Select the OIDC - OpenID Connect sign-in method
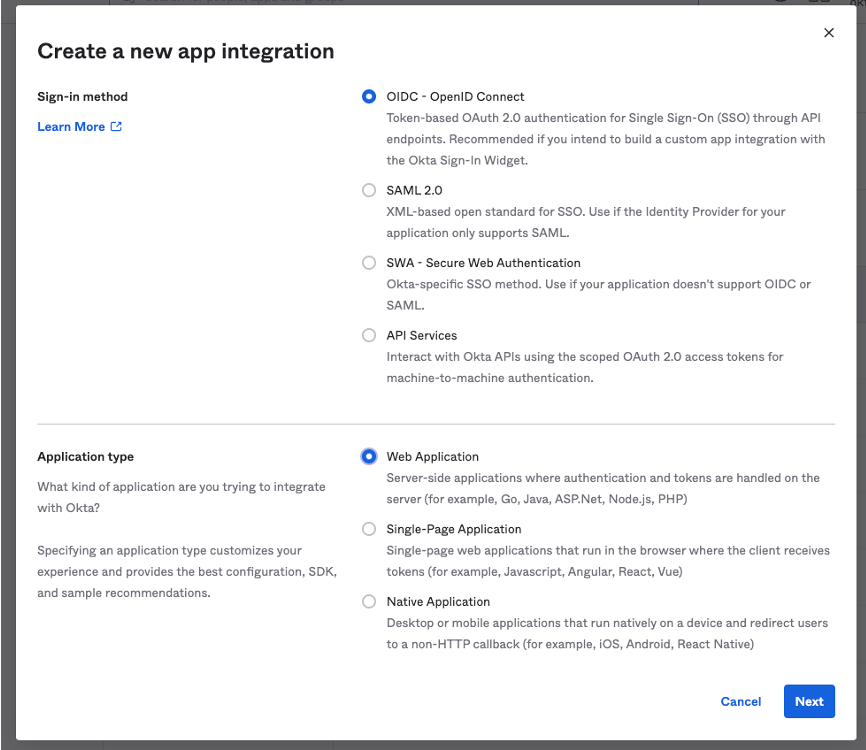The height and width of the screenshot is (750, 866). [369, 96]
